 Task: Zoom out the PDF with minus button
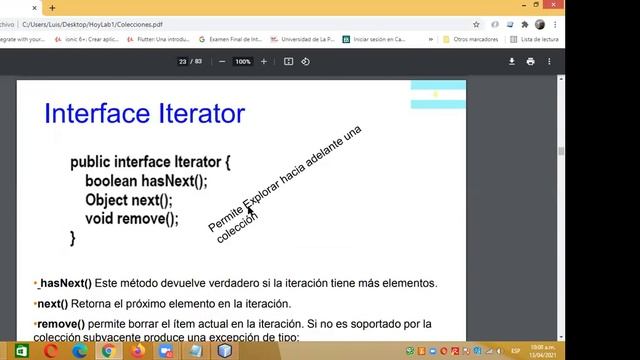222,62
